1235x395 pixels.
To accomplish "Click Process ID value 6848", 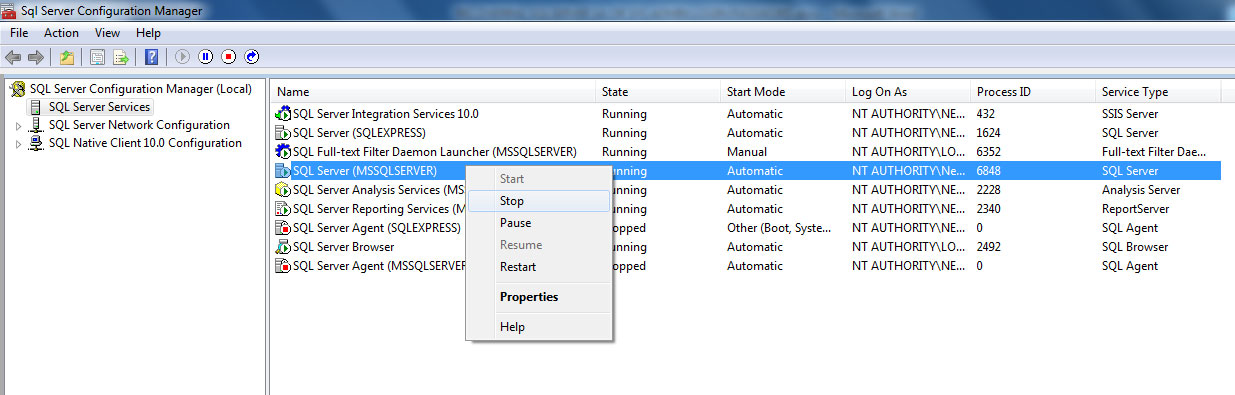I will pos(990,171).
